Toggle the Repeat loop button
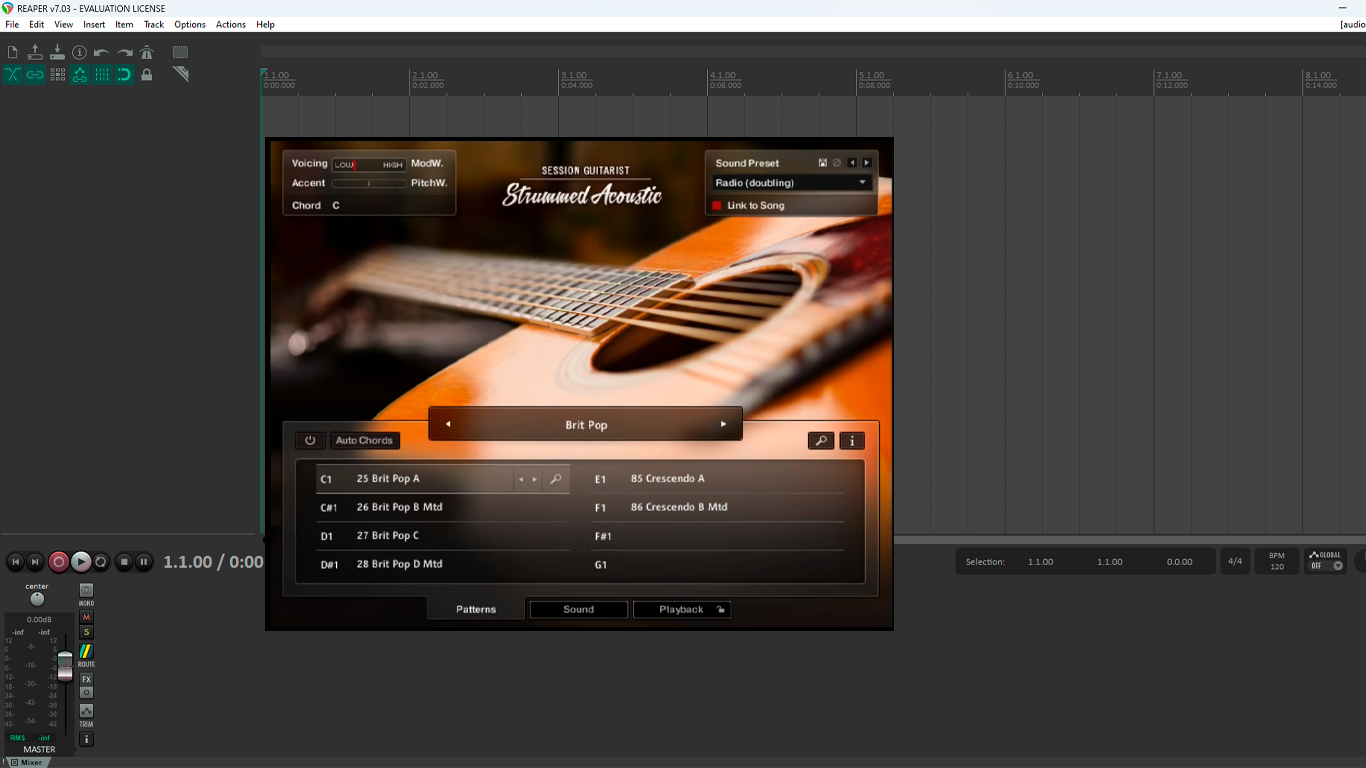1366x768 pixels. (101, 562)
